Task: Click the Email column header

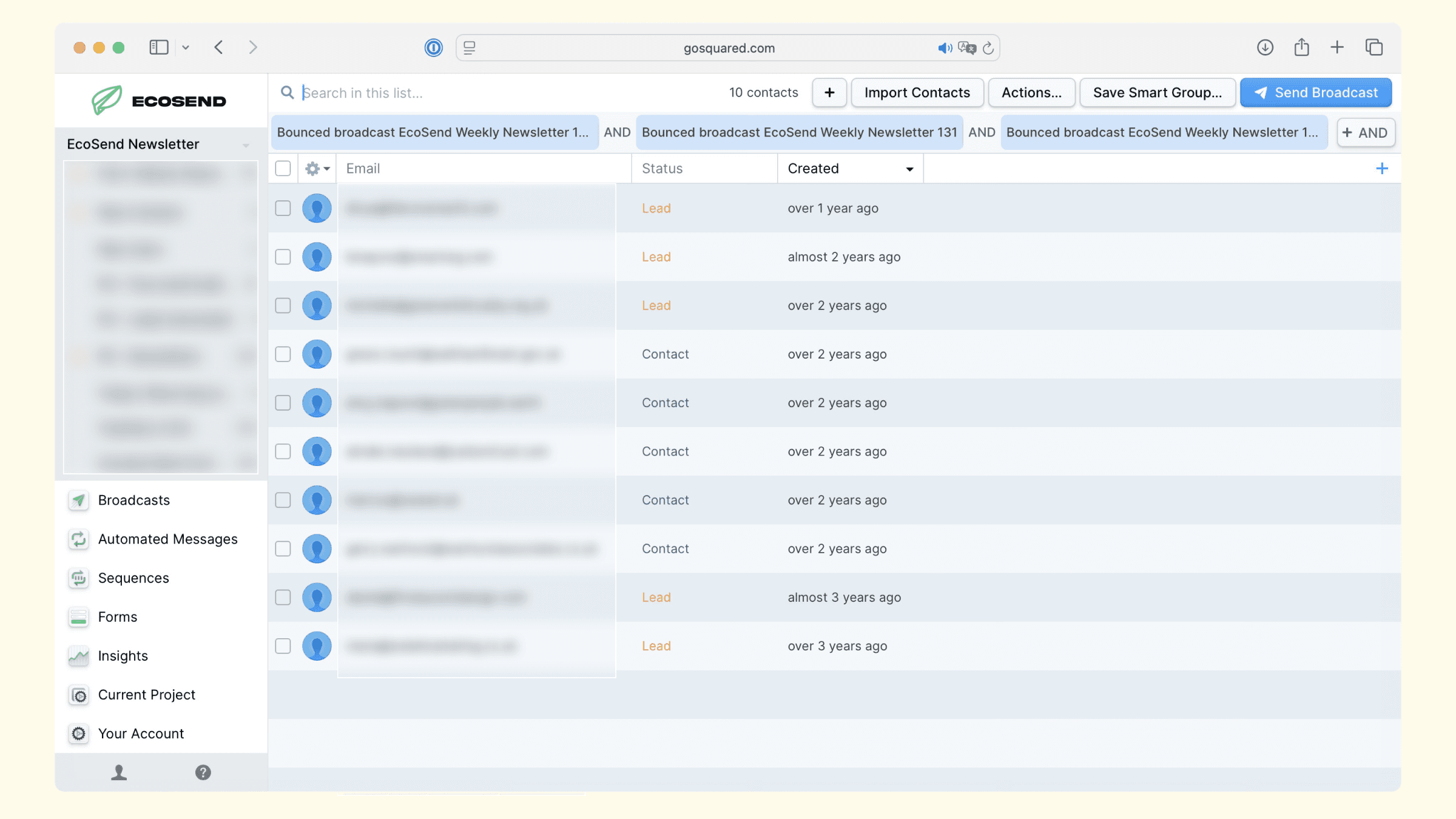Action: tap(484, 168)
